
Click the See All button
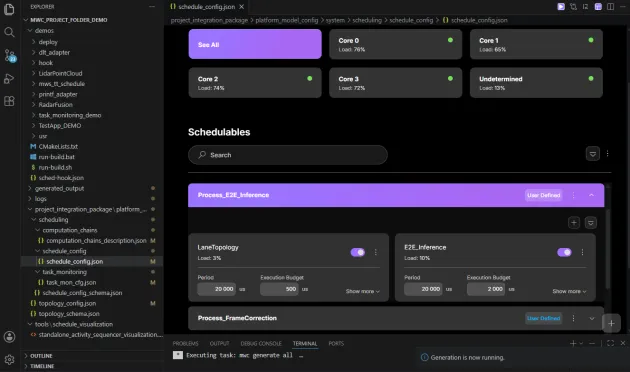255,44
